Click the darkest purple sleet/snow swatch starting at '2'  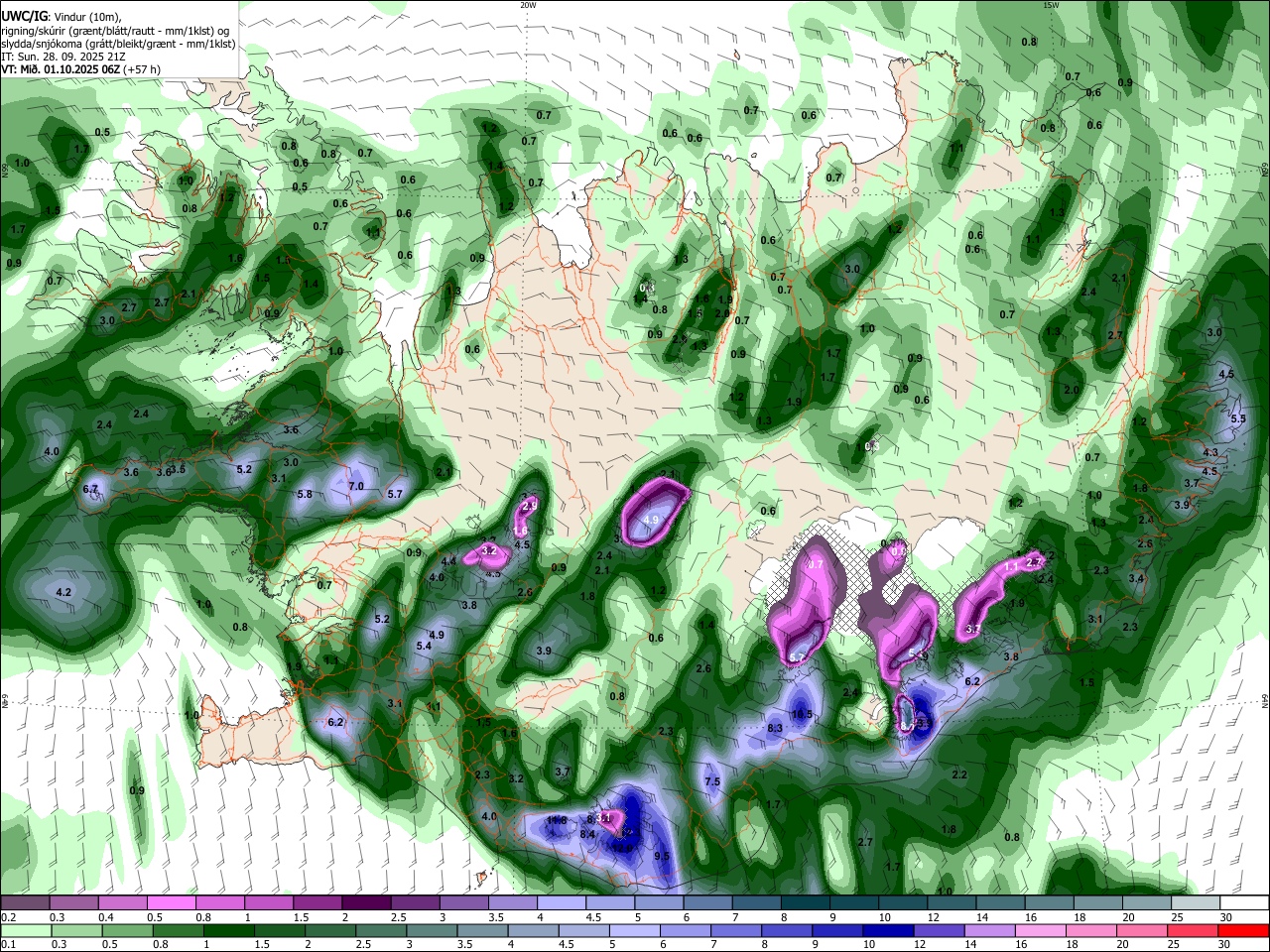365,903
